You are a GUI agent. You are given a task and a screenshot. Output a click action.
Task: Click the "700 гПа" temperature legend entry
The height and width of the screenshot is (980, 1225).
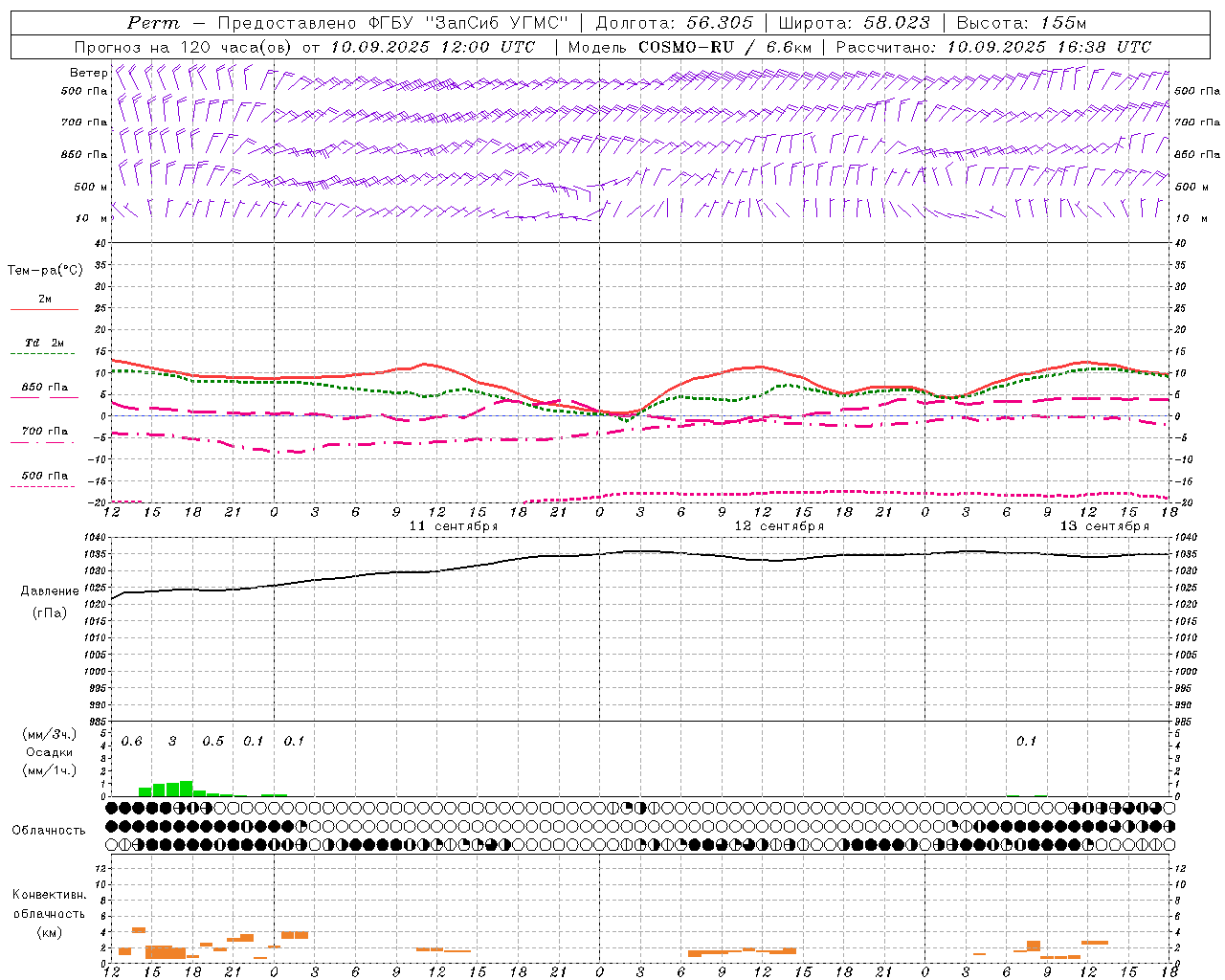[45, 431]
